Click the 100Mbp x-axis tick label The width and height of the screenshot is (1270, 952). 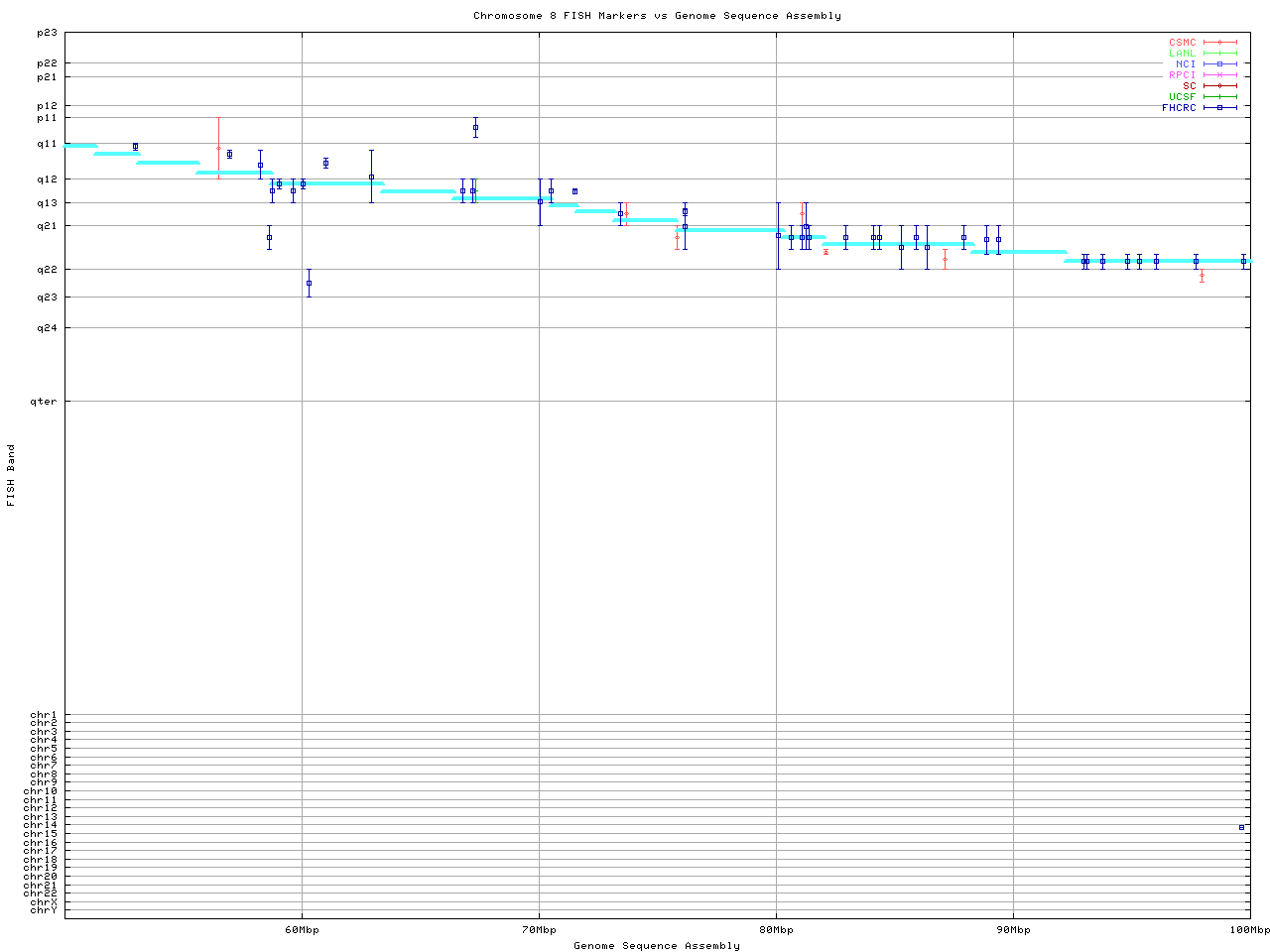pyautogui.click(x=1250, y=930)
